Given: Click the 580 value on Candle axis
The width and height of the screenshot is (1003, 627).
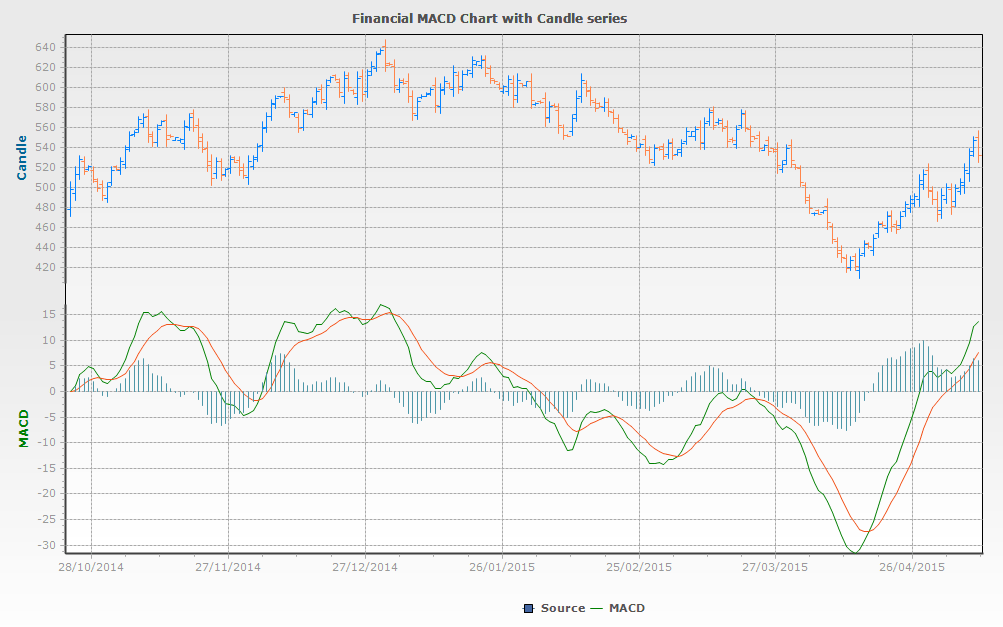Looking at the screenshot, I should coord(46,107).
